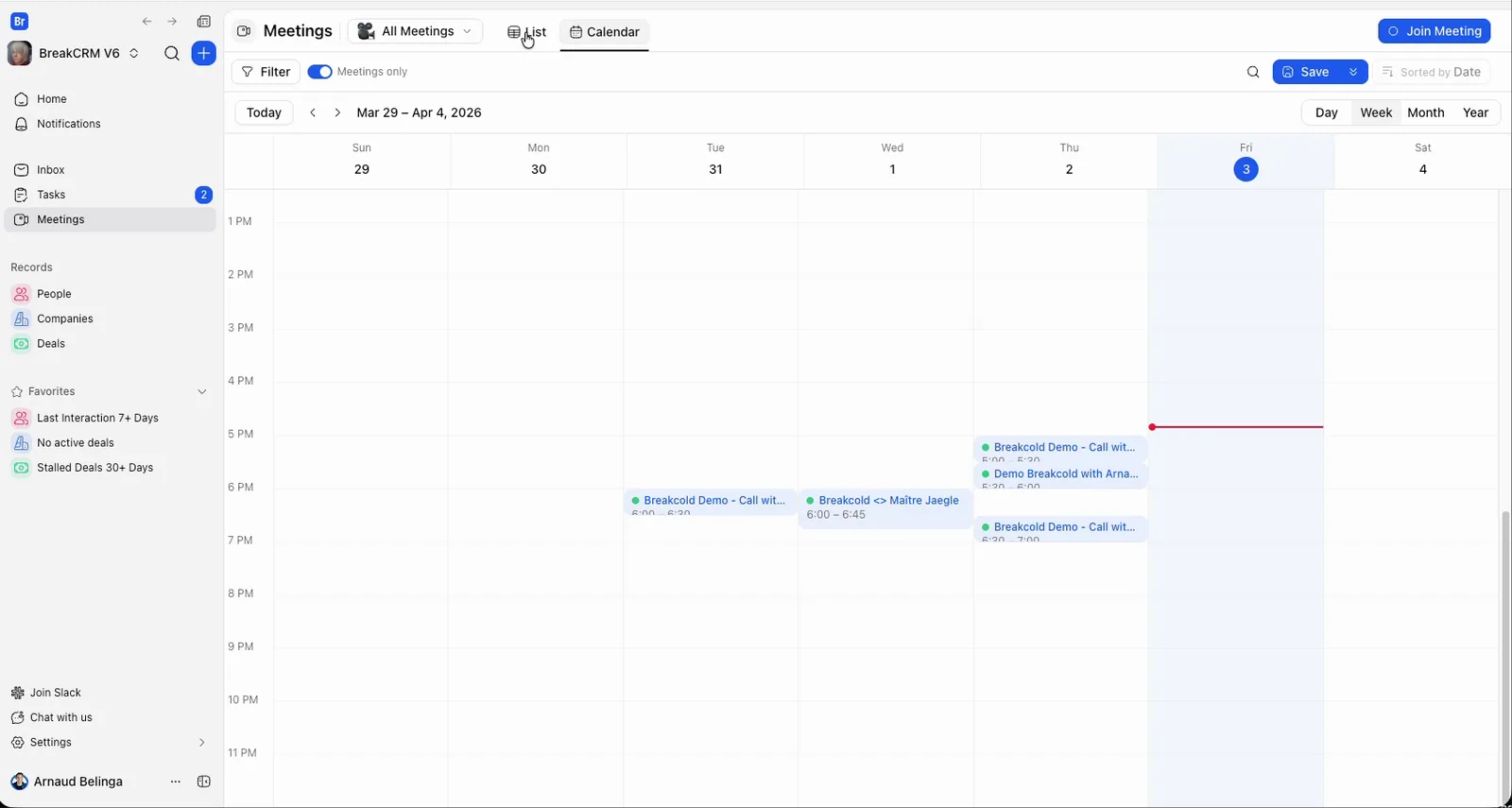The image size is (1512, 808).
Task: Click the global search magnifier in sidebar
Action: click(x=172, y=53)
